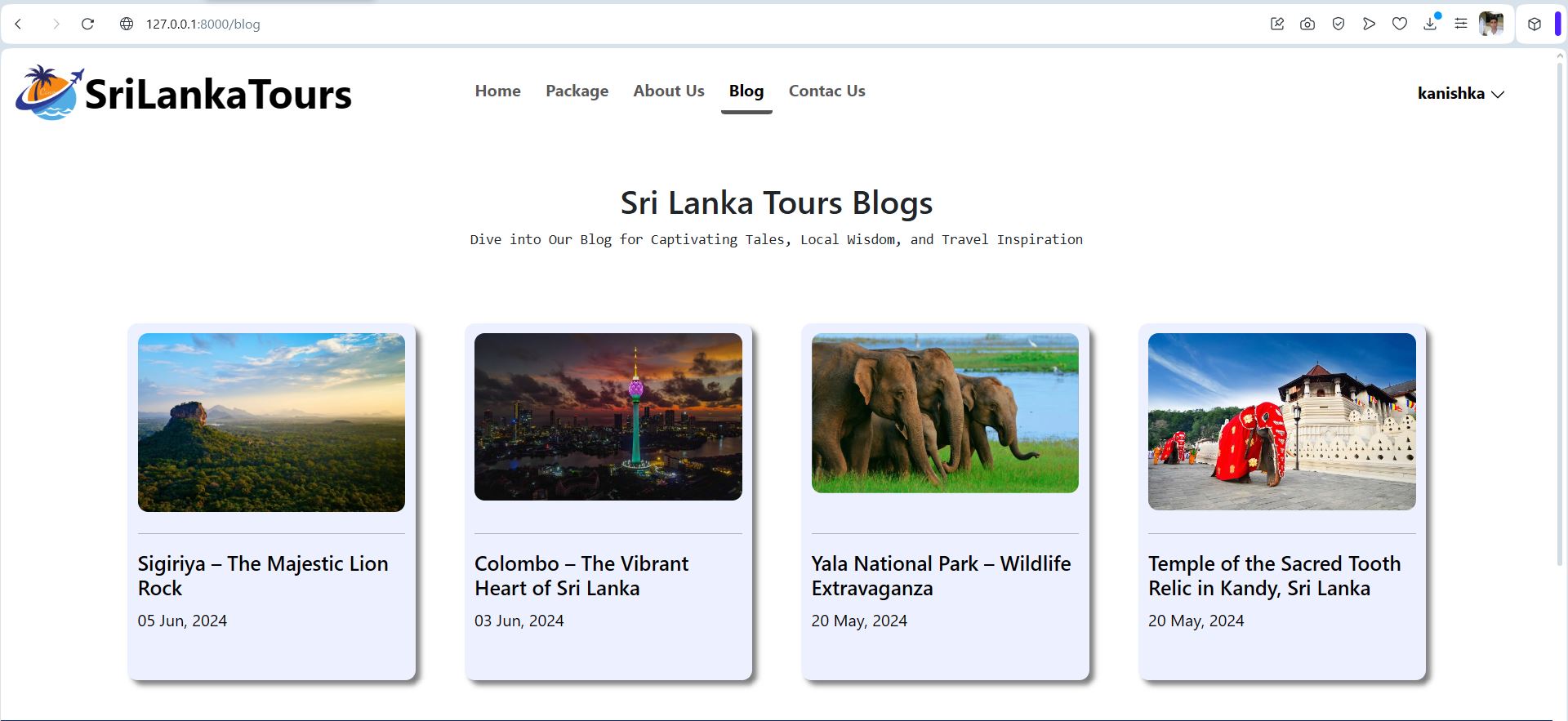Expand the kanishka user dropdown
The image size is (1568, 721).
[1461, 93]
